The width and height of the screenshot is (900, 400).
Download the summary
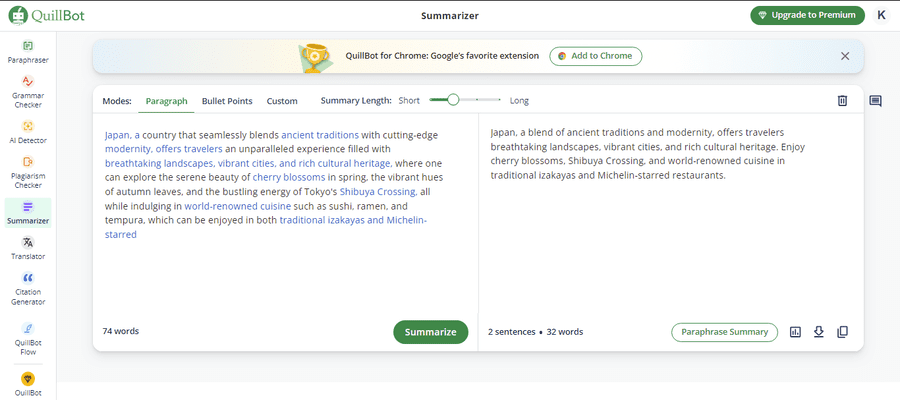818,332
